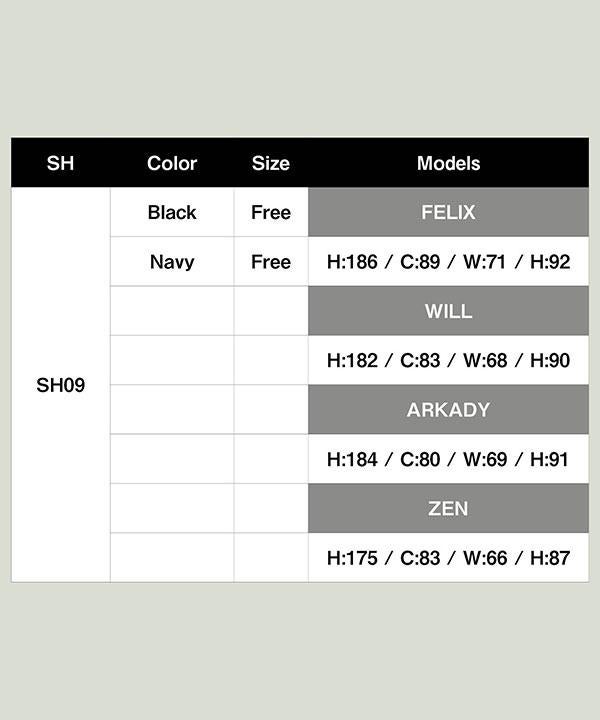The image size is (600, 720).
Task: Click Zen's measurements row H:175
Action: pyautogui.click(x=449, y=558)
